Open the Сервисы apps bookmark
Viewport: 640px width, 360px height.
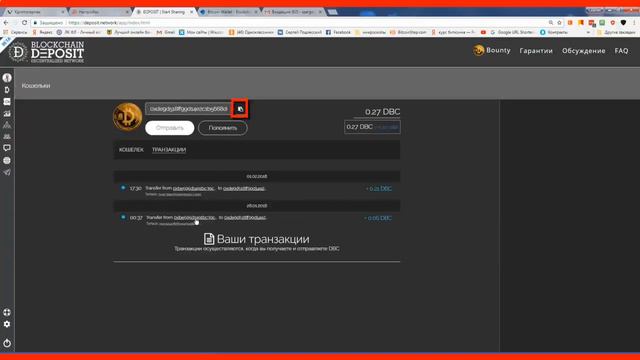click(x=16, y=32)
